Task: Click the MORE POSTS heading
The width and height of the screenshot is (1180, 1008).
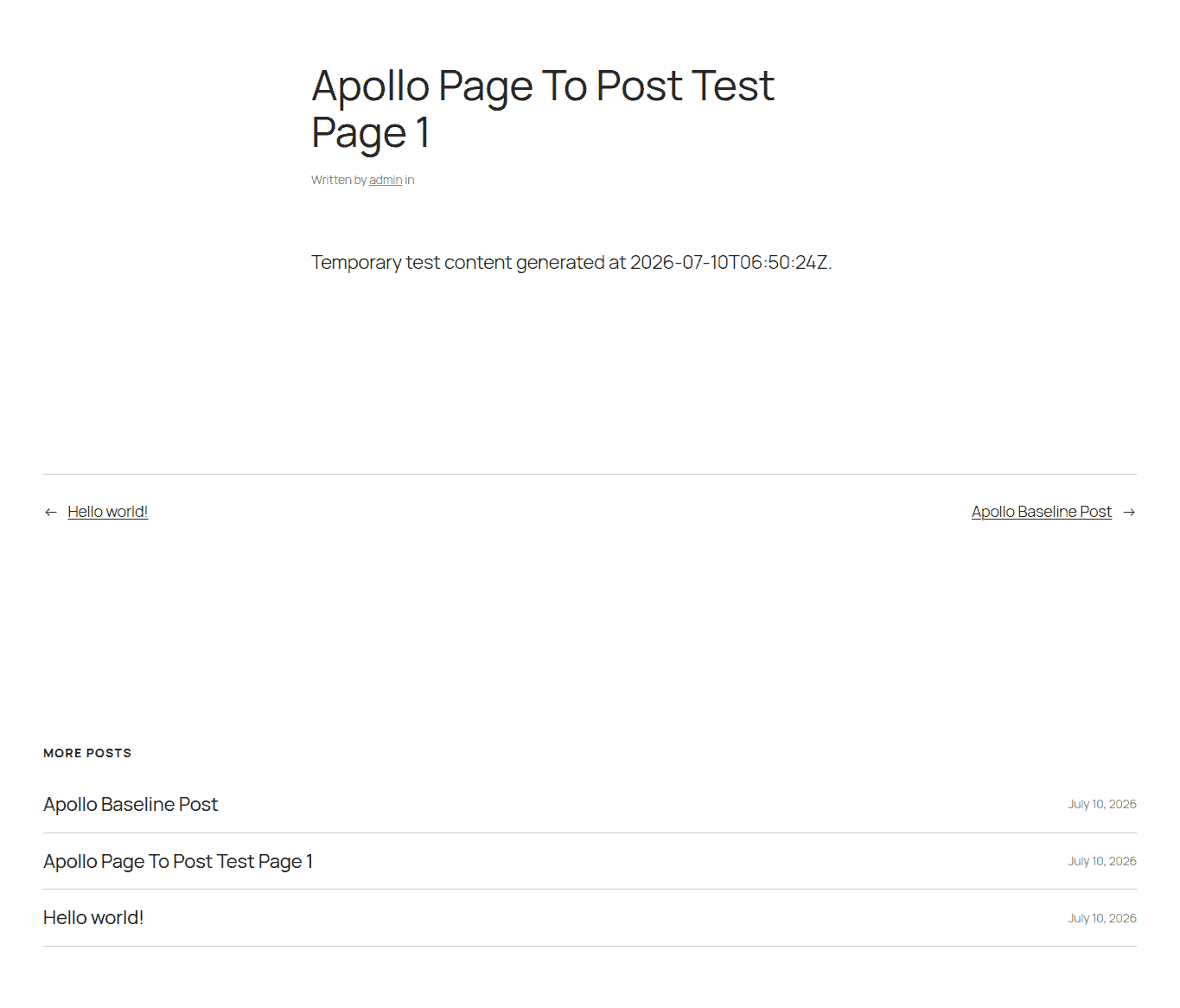Action: (87, 753)
